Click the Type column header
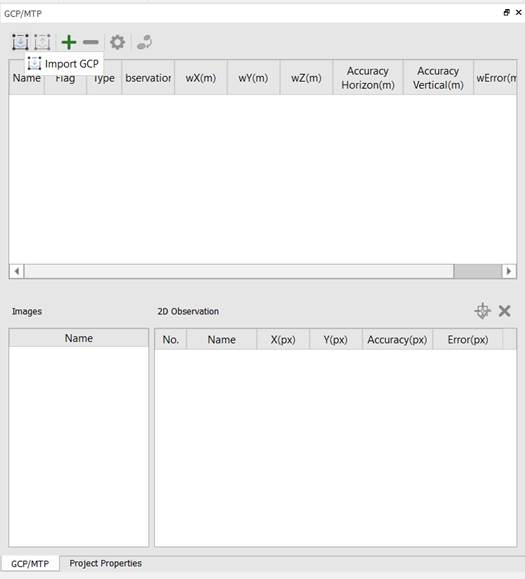This screenshot has height=579, width=525. 104,78
